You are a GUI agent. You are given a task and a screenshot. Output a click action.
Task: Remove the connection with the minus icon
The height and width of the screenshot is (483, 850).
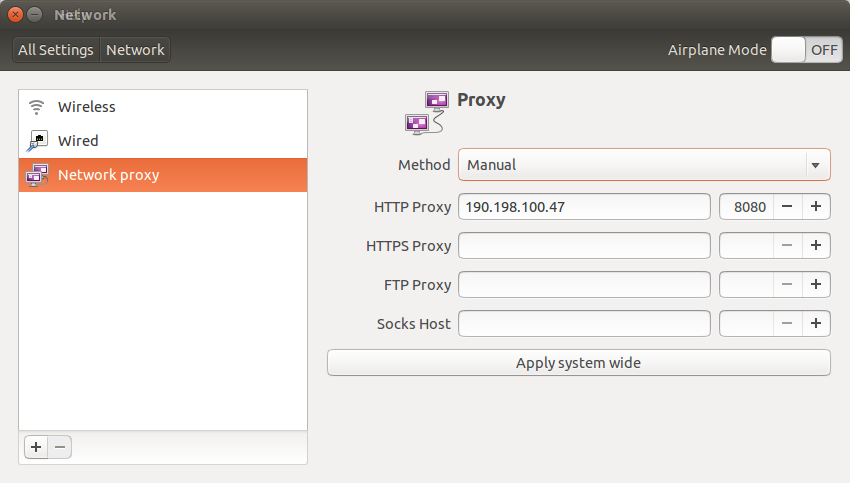coord(60,447)
